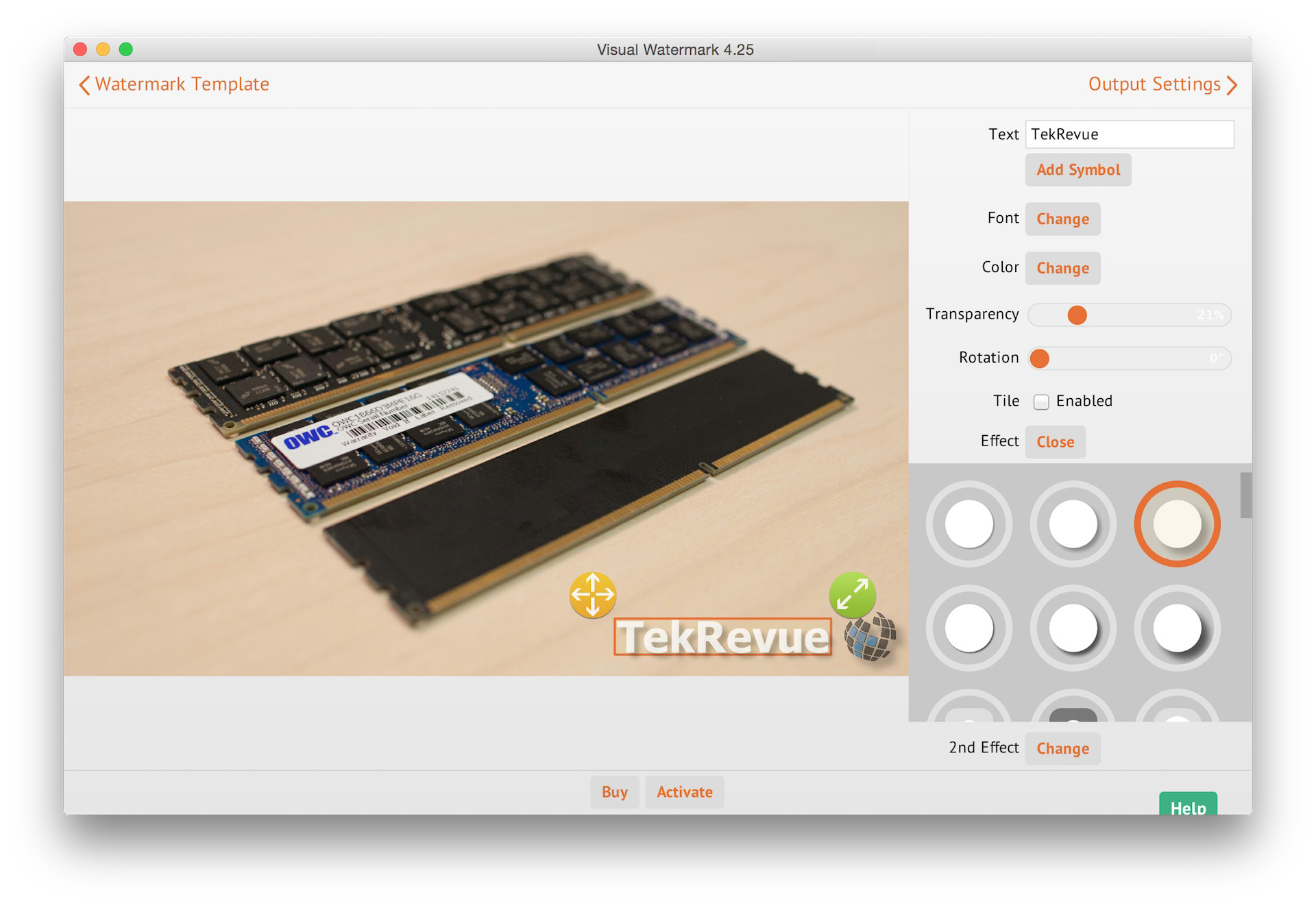Screen dimensions: 1316x906
Task: Click the RAM photo preview image
Action: tap(486, 438)
